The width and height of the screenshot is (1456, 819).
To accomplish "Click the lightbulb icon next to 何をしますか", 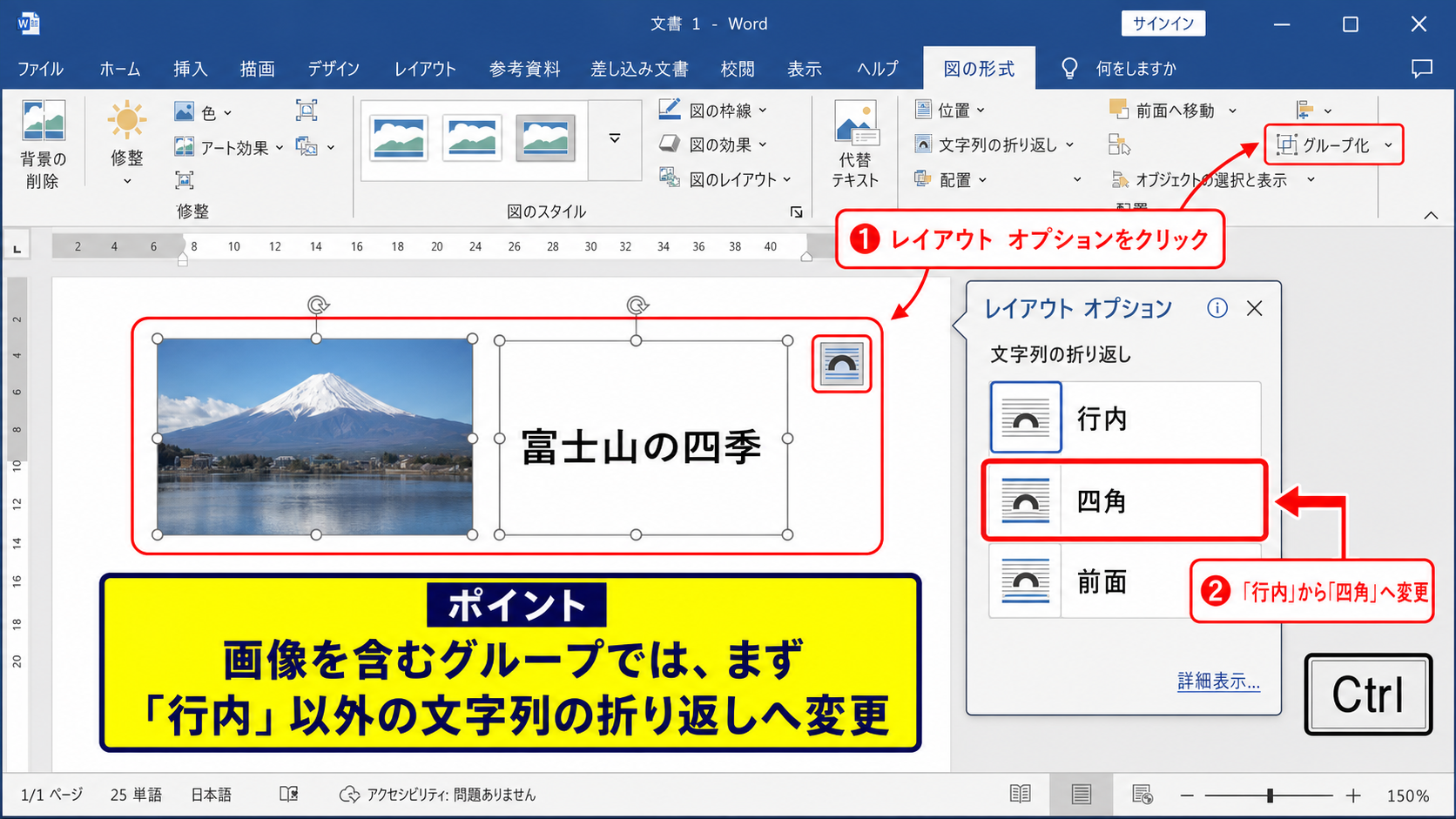I will [1069, 68].
